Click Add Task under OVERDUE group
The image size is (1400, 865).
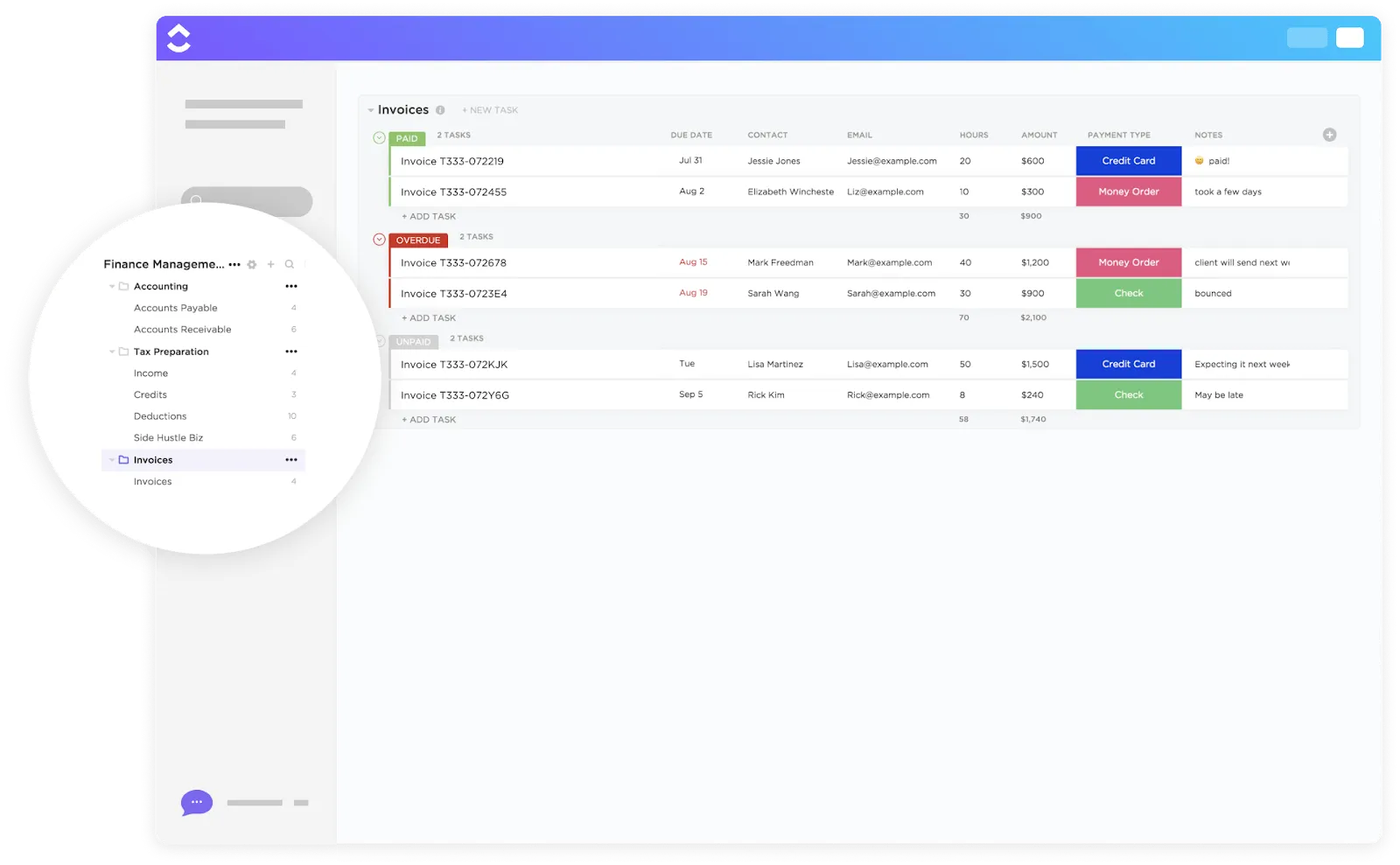point(429,318)
